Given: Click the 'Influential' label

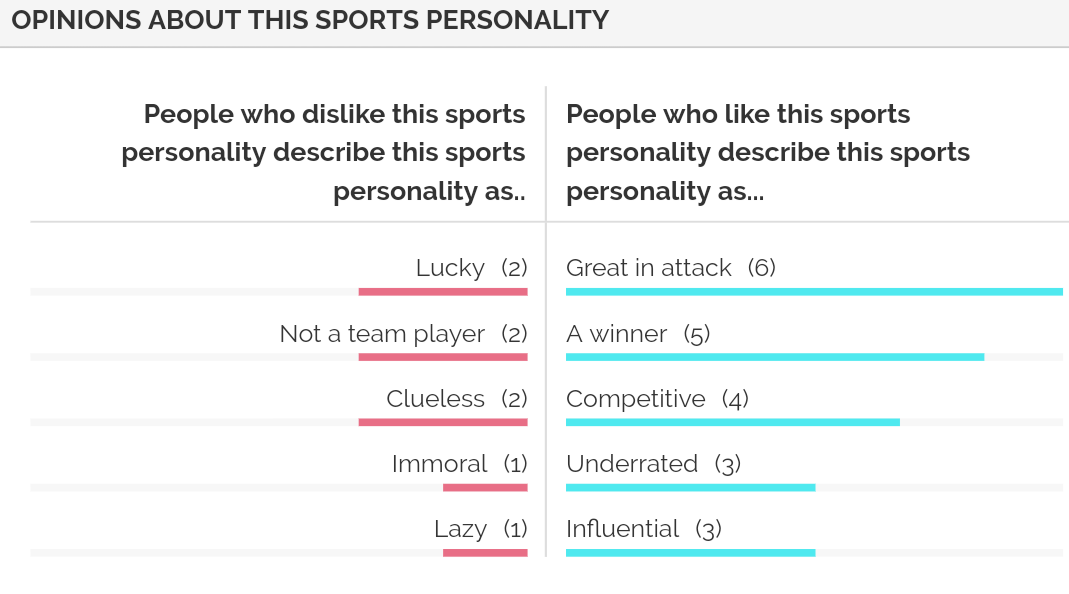Looking at the screenshot, I should click(x=622, y=529).
